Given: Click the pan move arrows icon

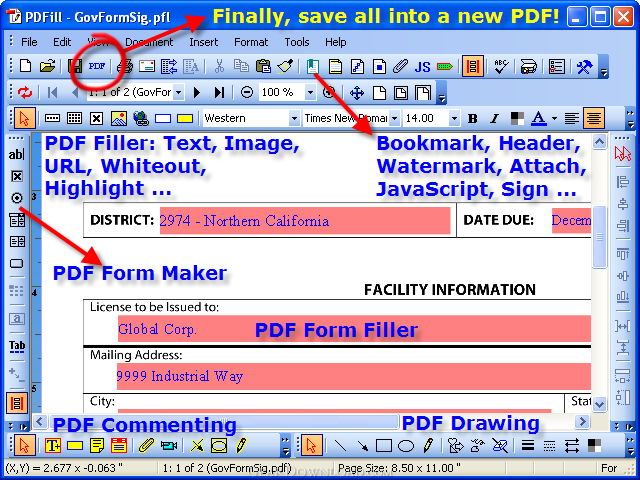Looking at the screenshot, I should (x=357, y=93).
